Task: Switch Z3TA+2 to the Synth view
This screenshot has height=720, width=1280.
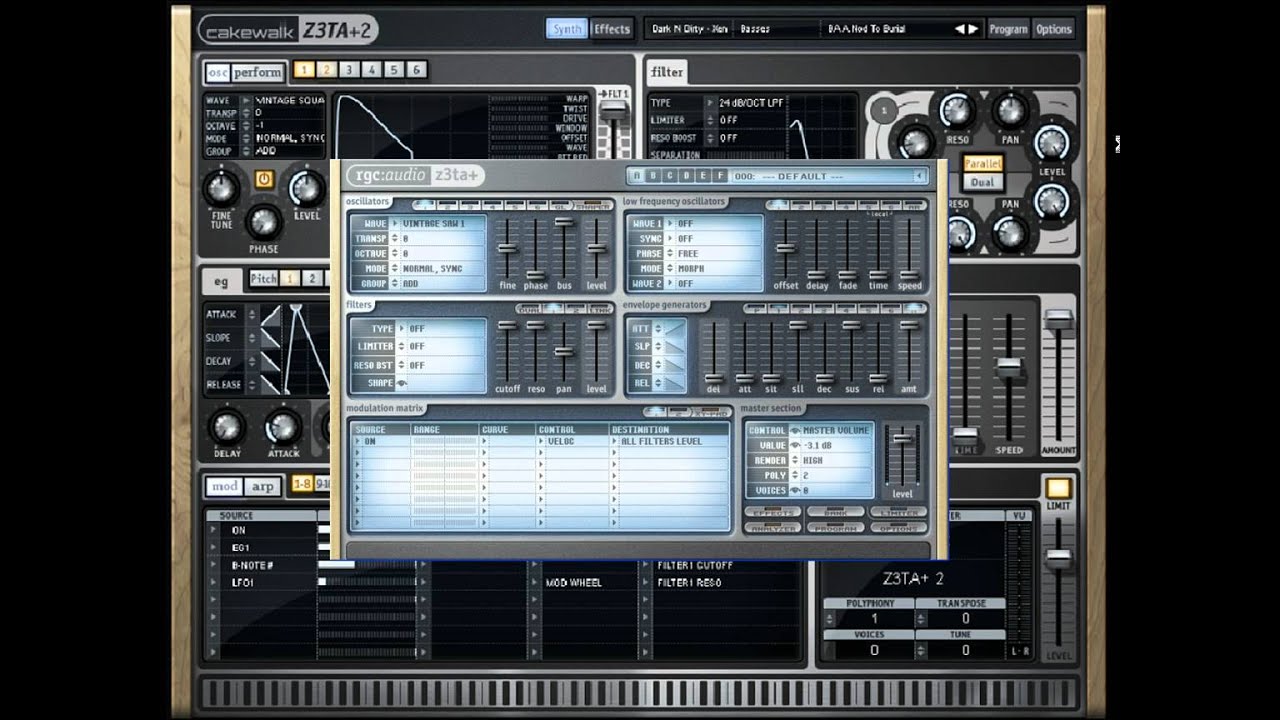Action: pos(567,29)
